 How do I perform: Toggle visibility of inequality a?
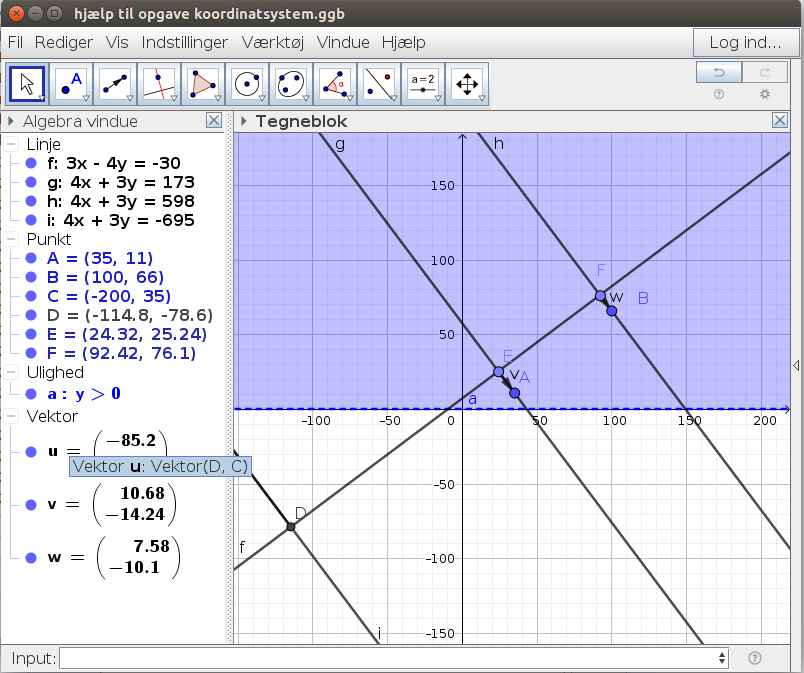[x=31, y=394]
